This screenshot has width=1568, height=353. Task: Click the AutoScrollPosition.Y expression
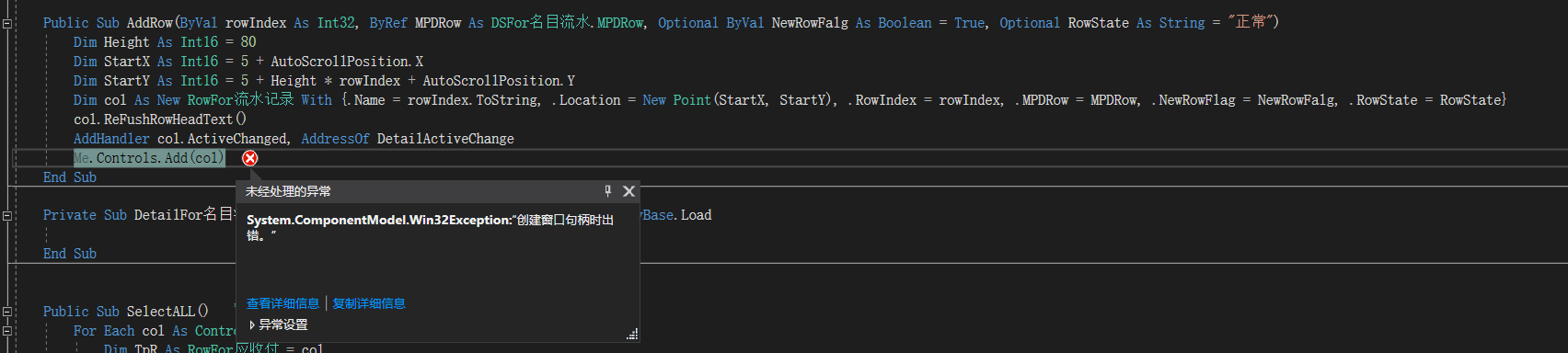(x=499, y=81)
